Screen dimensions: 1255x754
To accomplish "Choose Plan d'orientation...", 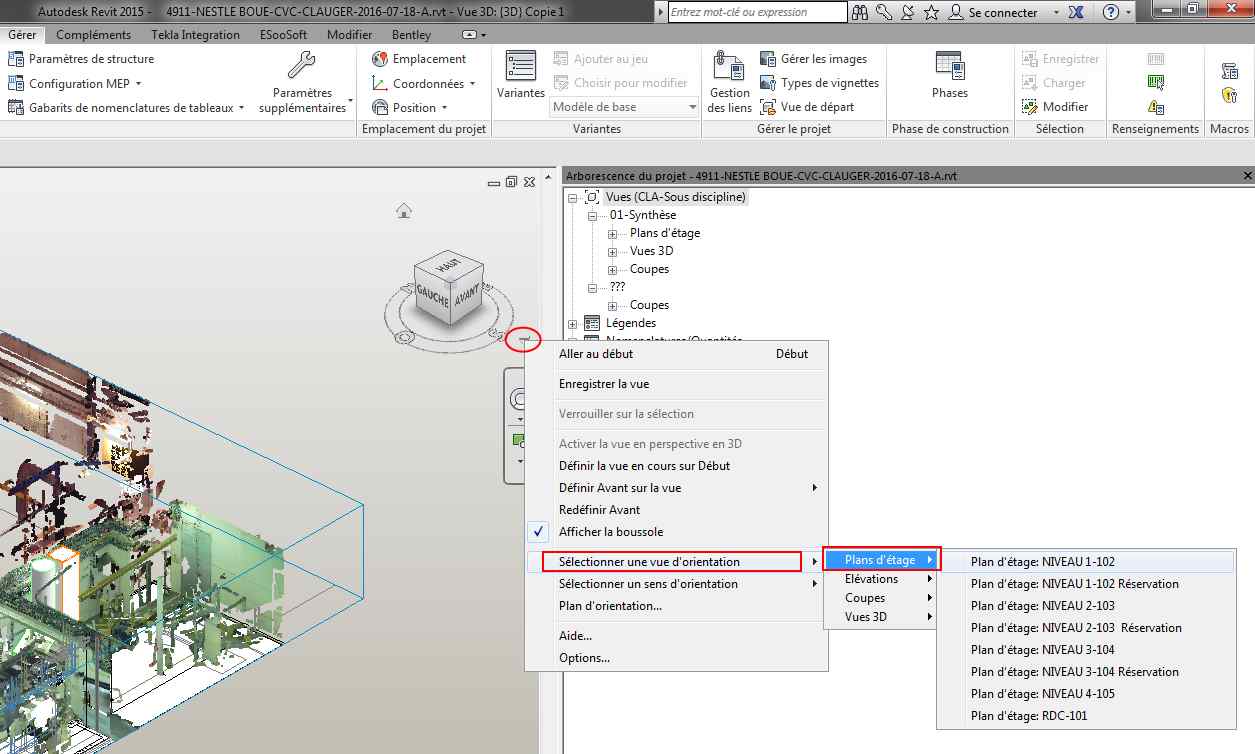I will click(x=678, y=606).
